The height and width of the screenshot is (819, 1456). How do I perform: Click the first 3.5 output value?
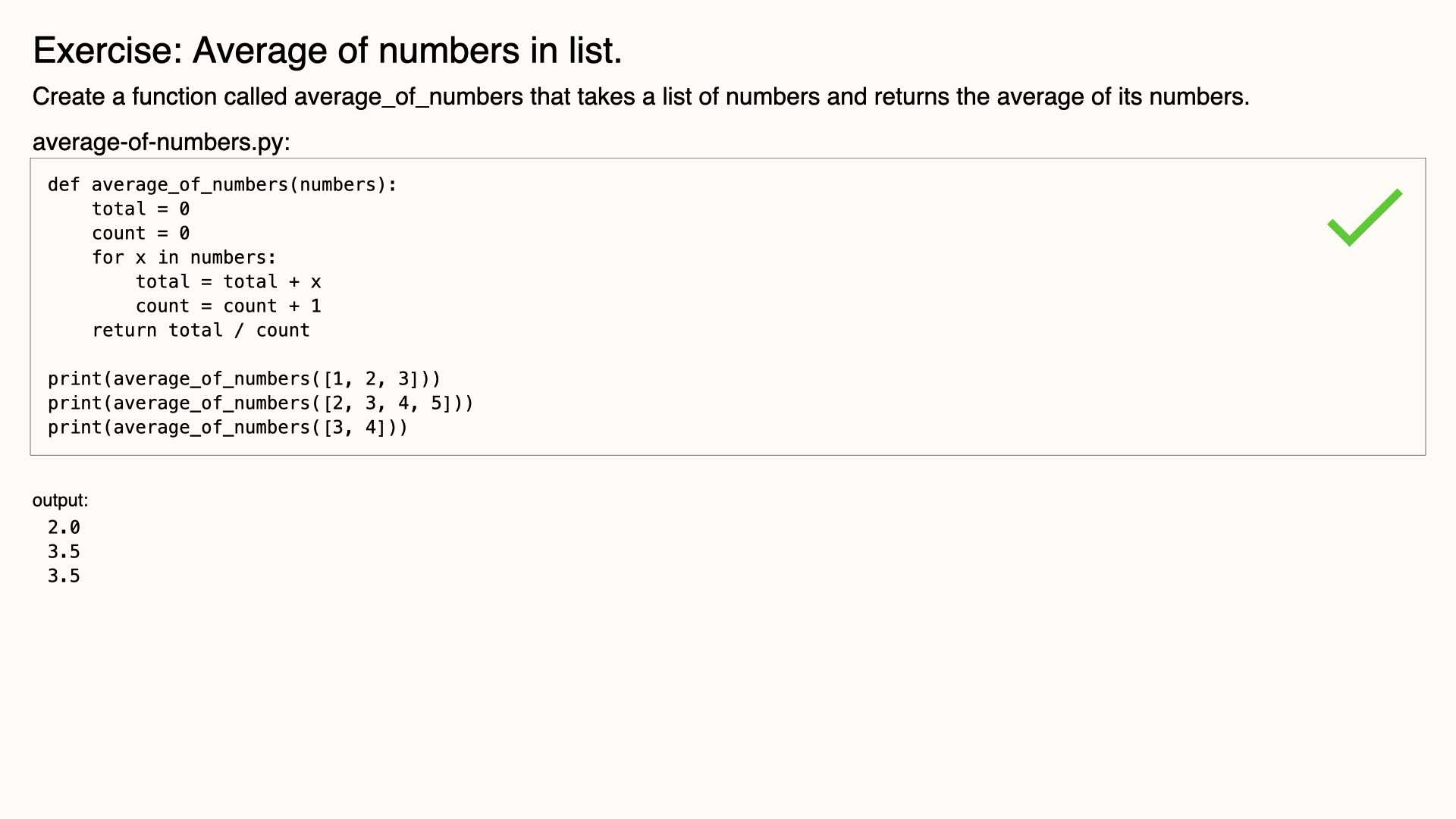click(64, 552)
